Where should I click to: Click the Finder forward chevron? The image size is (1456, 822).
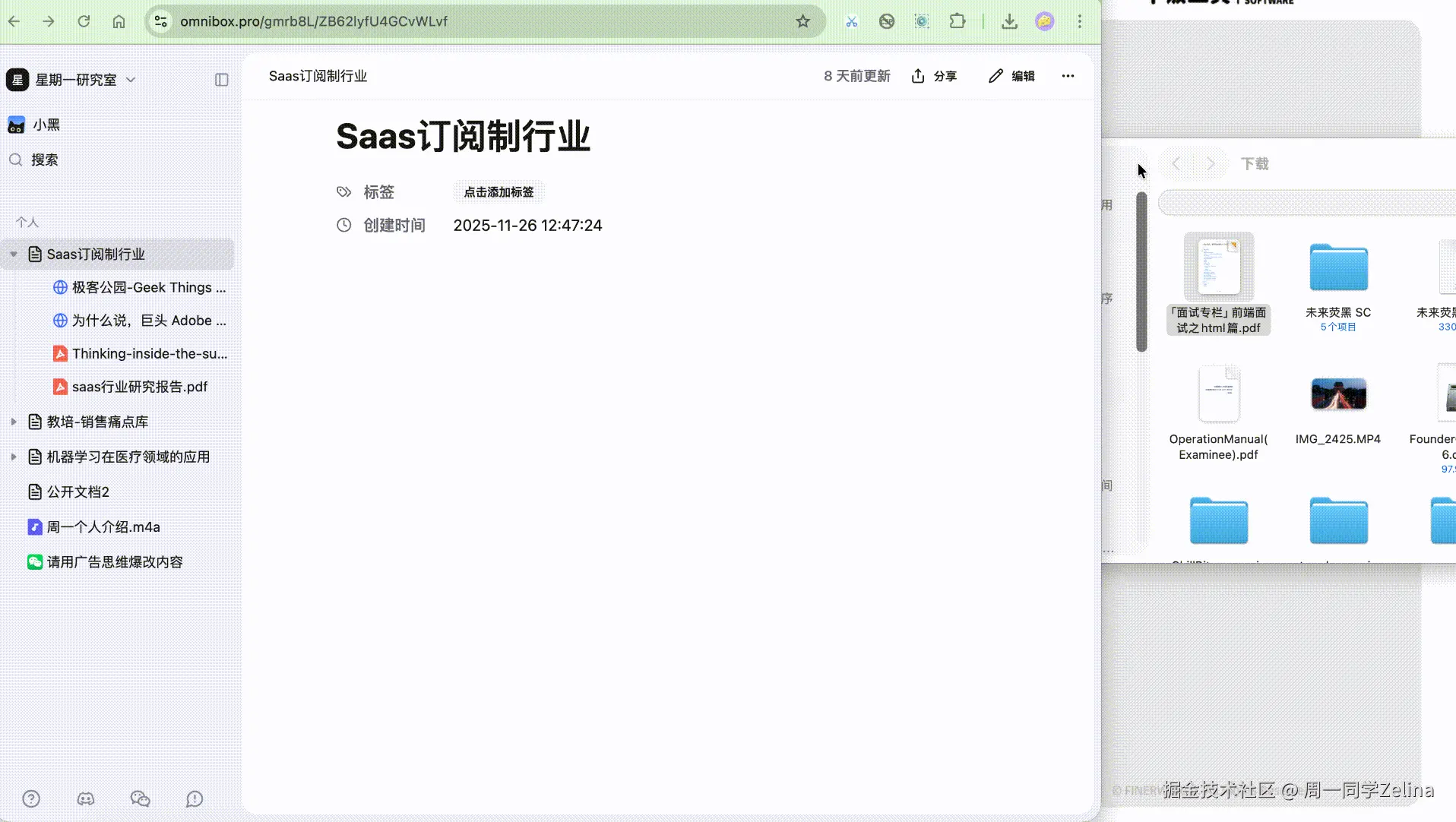[1211, 163]
